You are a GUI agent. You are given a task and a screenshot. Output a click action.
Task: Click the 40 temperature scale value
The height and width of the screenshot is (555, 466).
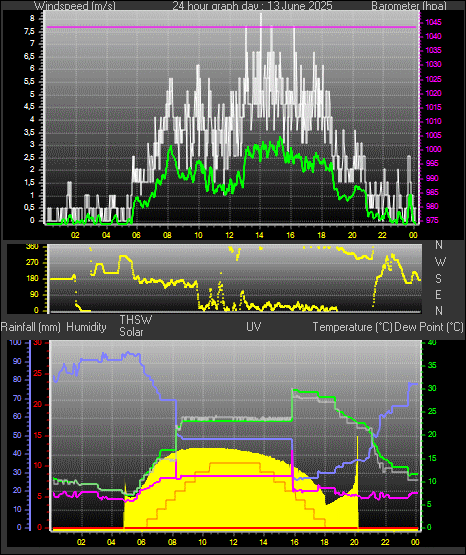(x=432, y=342)
